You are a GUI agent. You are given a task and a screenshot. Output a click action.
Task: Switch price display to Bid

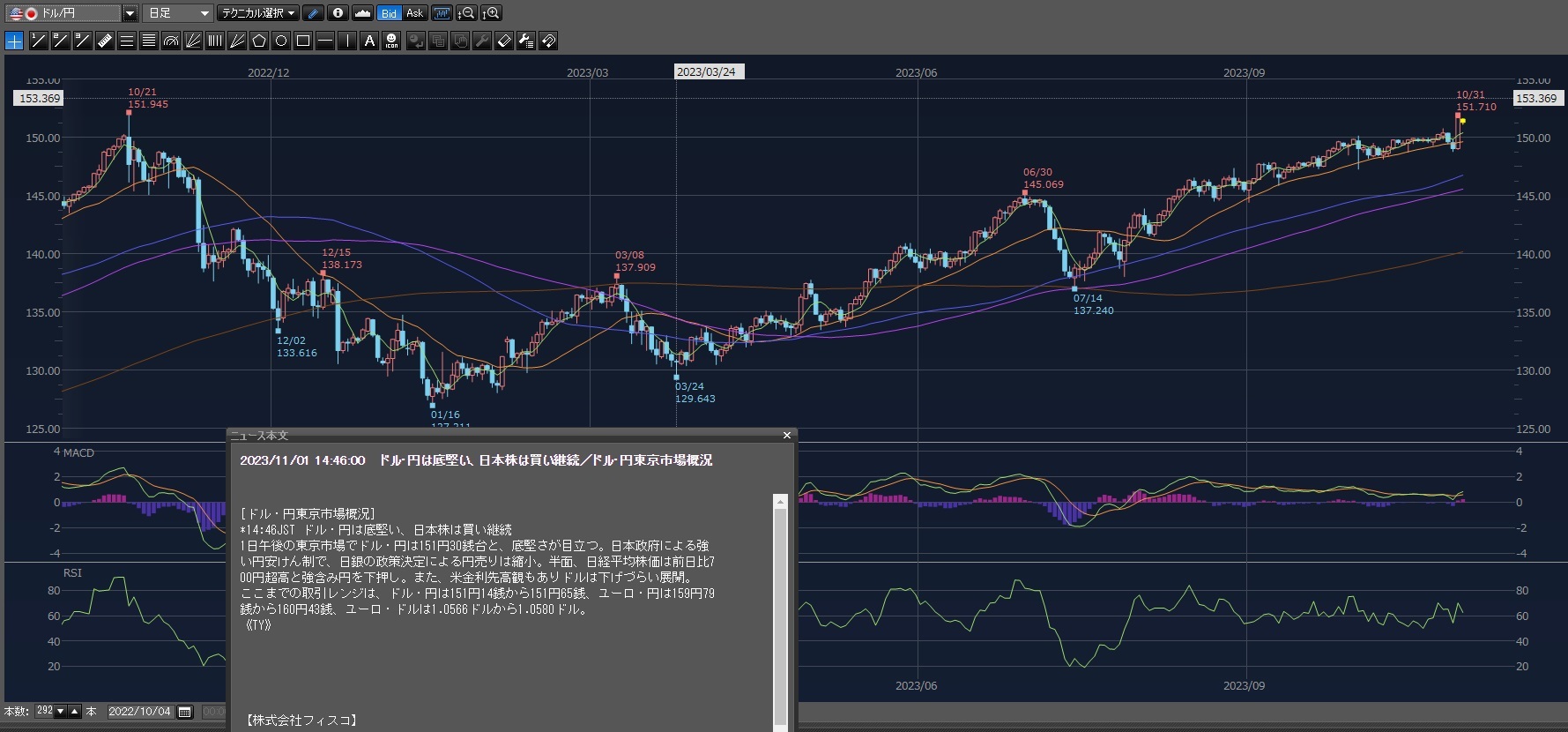(x=389, y=13)
